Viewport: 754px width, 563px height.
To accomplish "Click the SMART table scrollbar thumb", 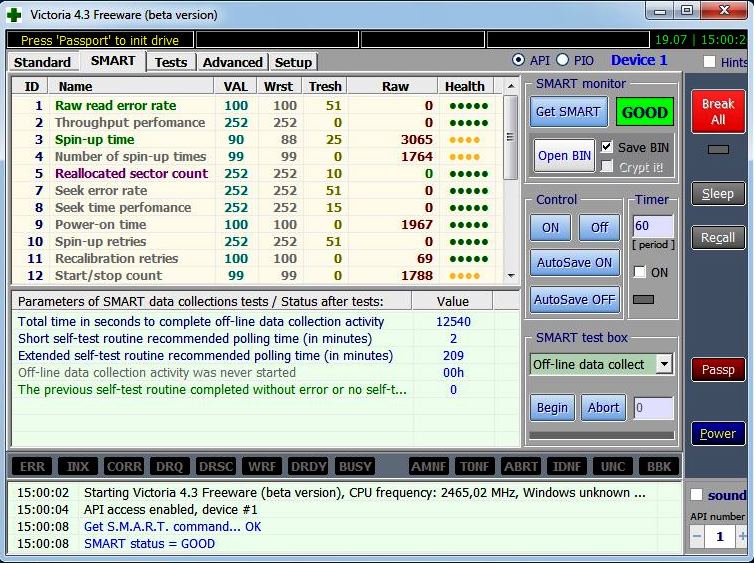I will 511,138.
